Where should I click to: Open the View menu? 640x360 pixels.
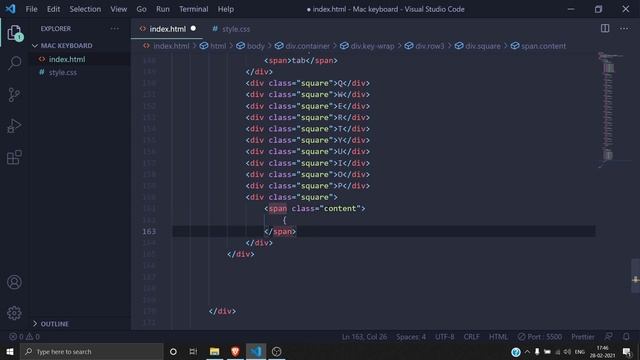[x=119, y=9]
